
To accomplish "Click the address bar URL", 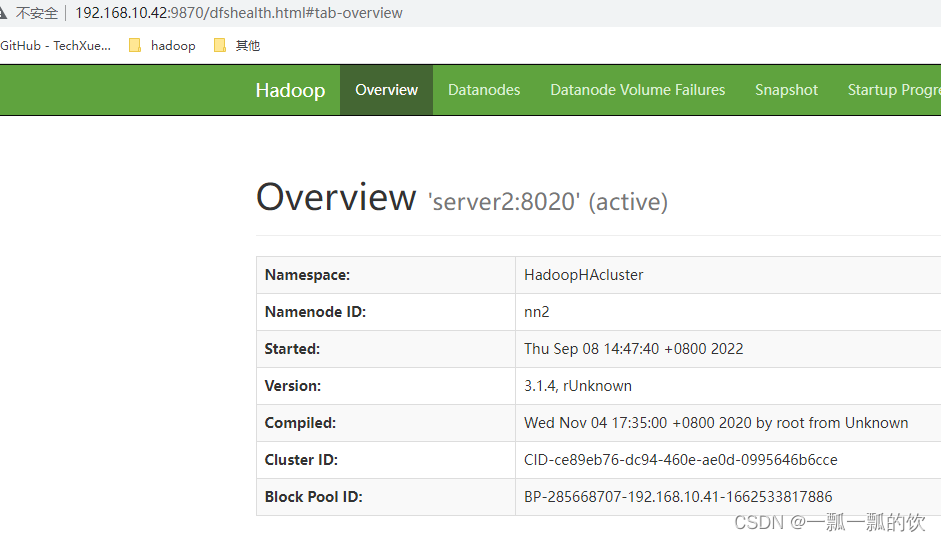I will point(238,13).
